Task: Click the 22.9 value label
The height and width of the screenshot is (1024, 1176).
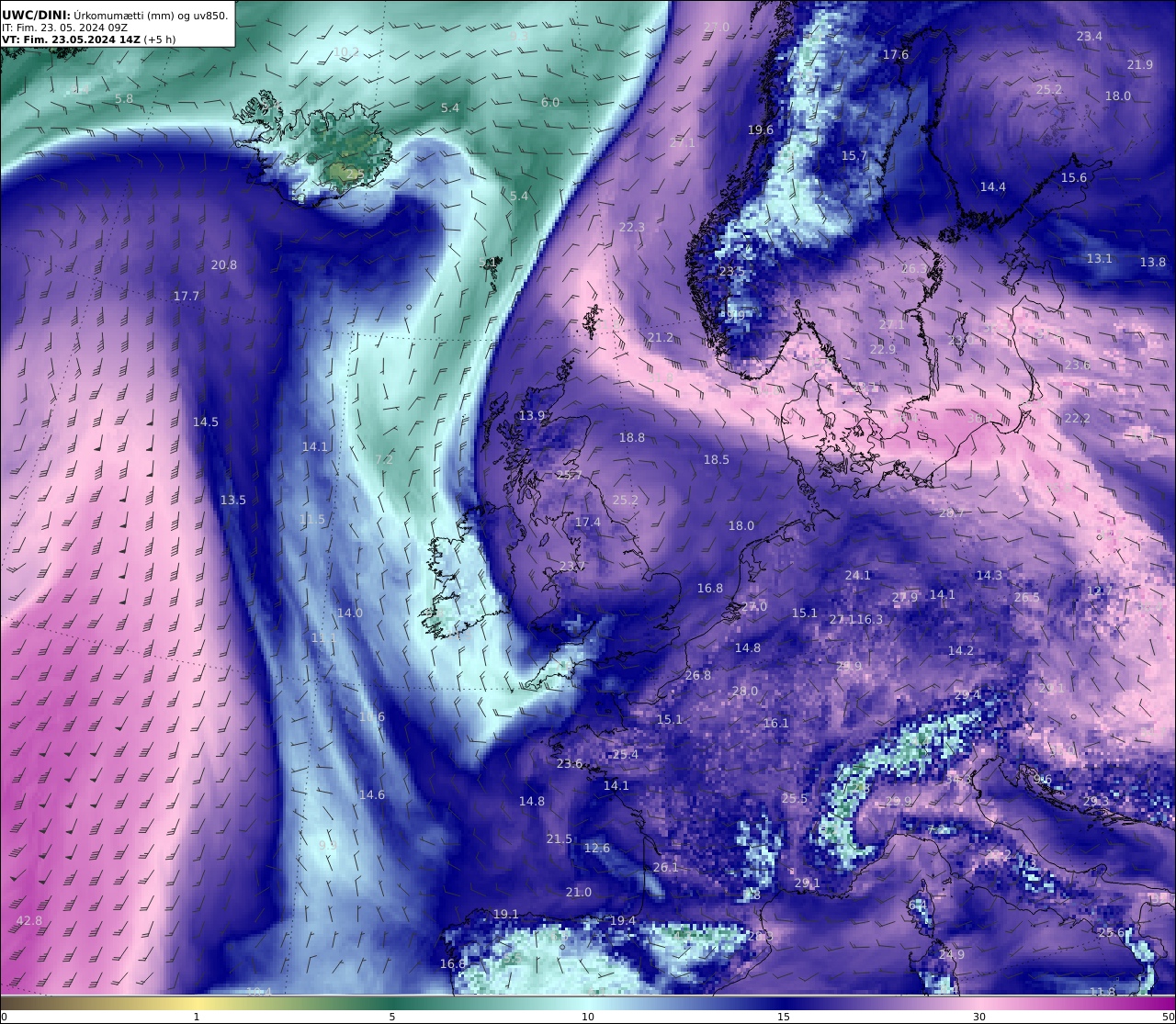Action: pyautogui.click(x=883, y=349)
